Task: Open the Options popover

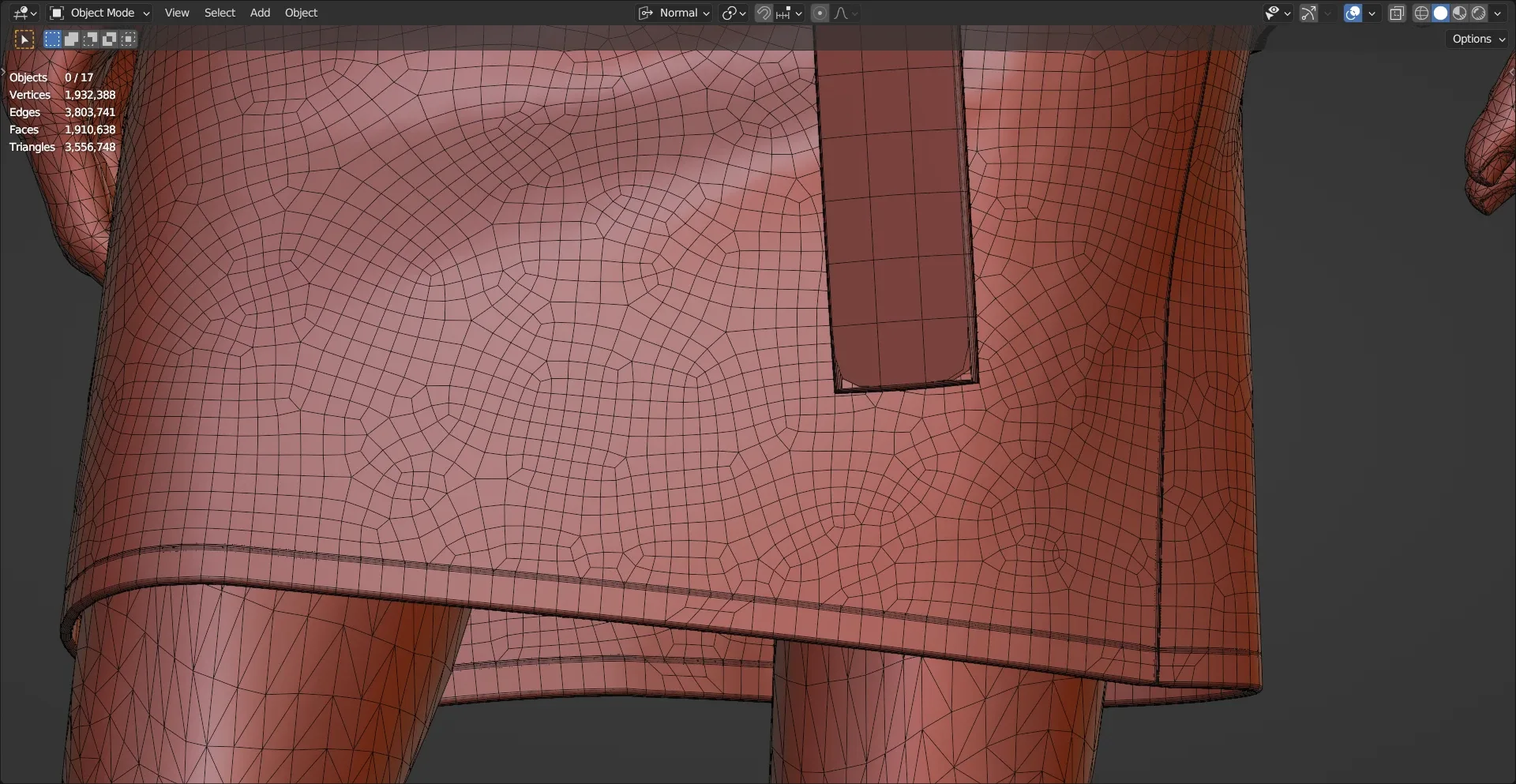Action: (x=1478, y=39)
